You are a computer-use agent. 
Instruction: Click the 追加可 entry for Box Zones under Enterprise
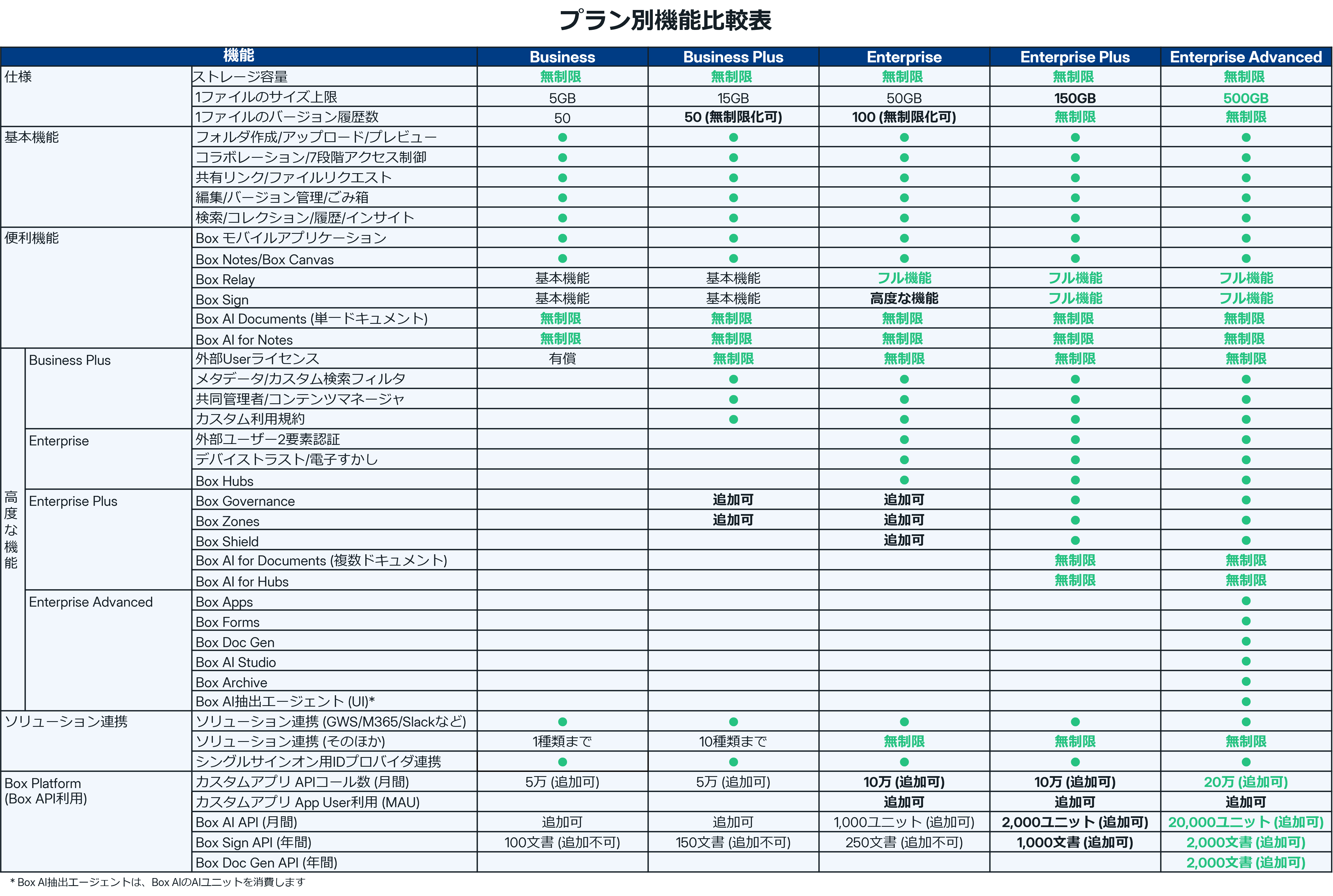tap(904, 519)
